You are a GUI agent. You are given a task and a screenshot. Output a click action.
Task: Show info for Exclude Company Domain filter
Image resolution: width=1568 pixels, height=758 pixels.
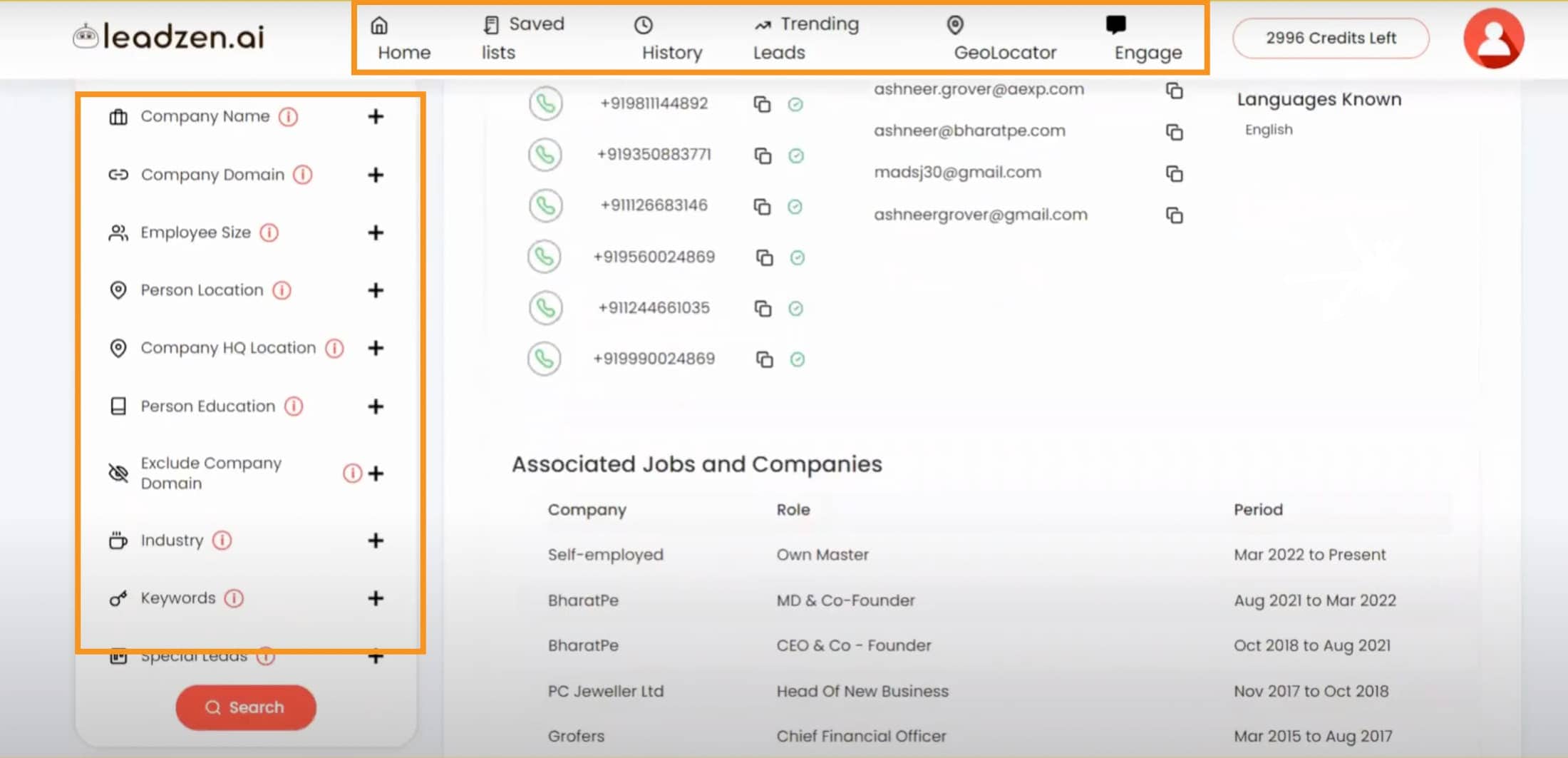(x=352, y=473)
